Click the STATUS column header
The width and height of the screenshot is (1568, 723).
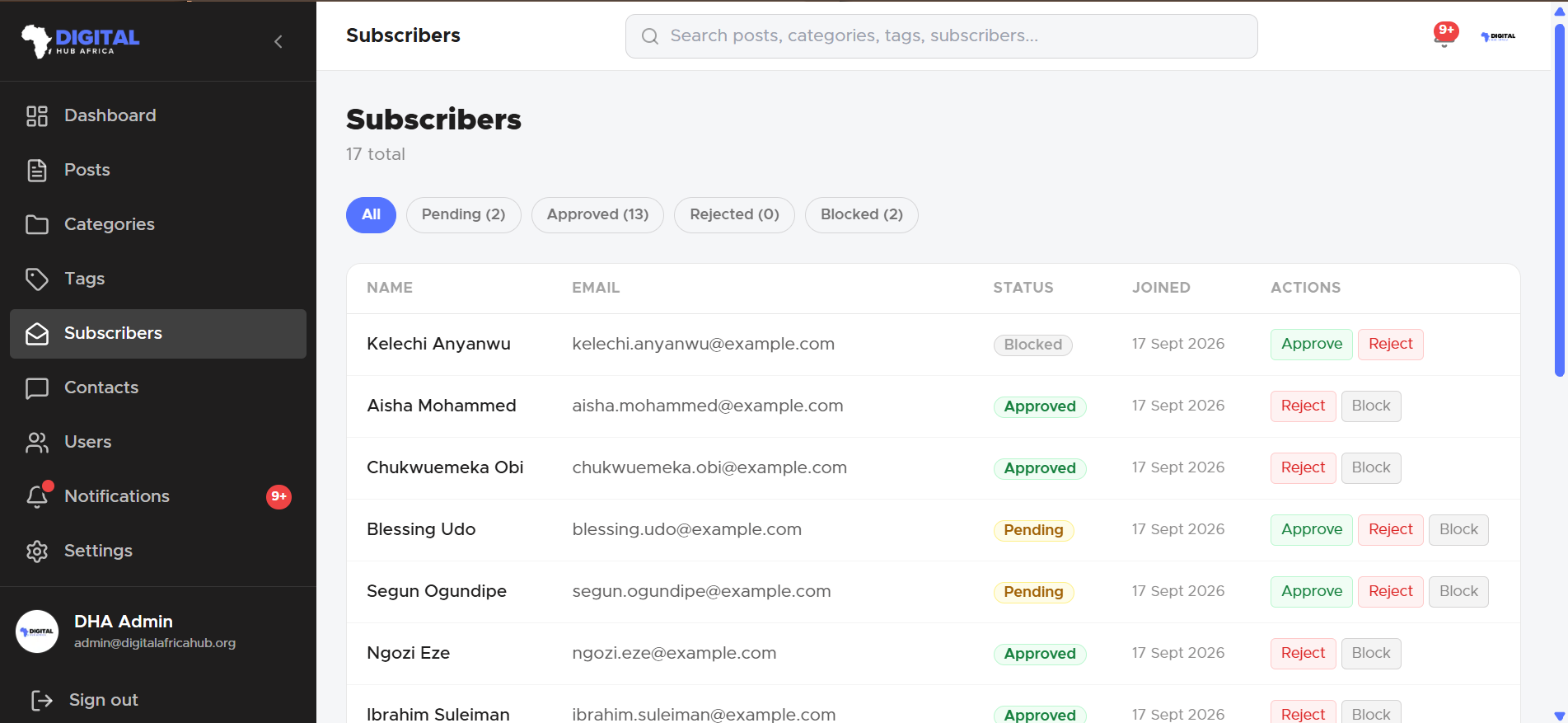(x=1023, y=288)
